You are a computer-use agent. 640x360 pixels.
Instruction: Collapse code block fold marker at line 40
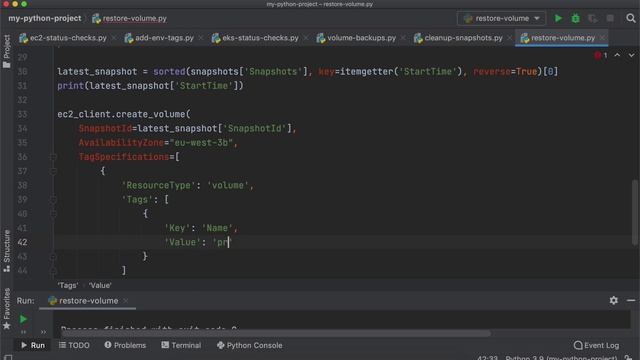pyautogui.click(x=53, y=214)
